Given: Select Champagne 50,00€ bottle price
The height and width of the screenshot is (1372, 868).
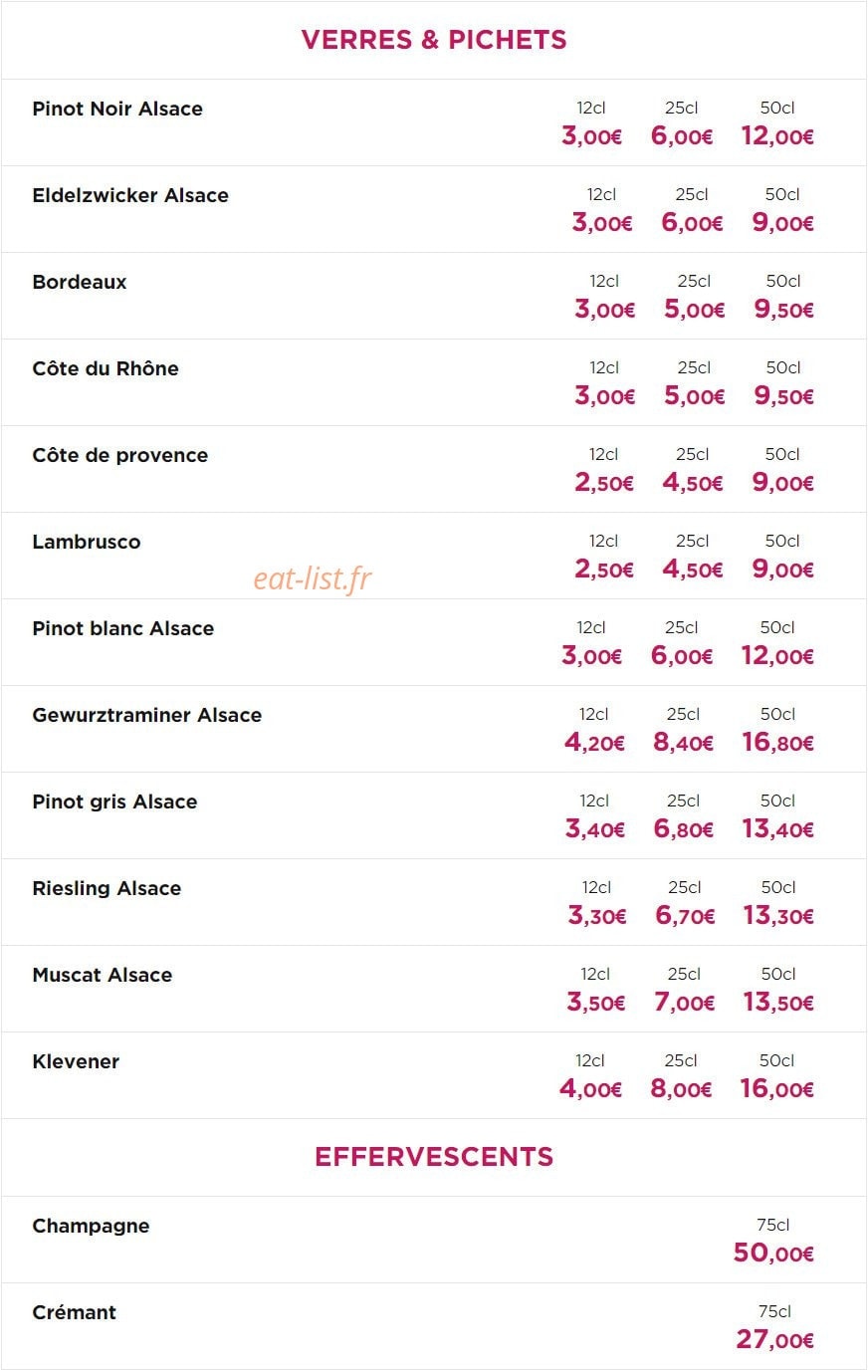Looking at the screenshot, I should coord(773,1254).
